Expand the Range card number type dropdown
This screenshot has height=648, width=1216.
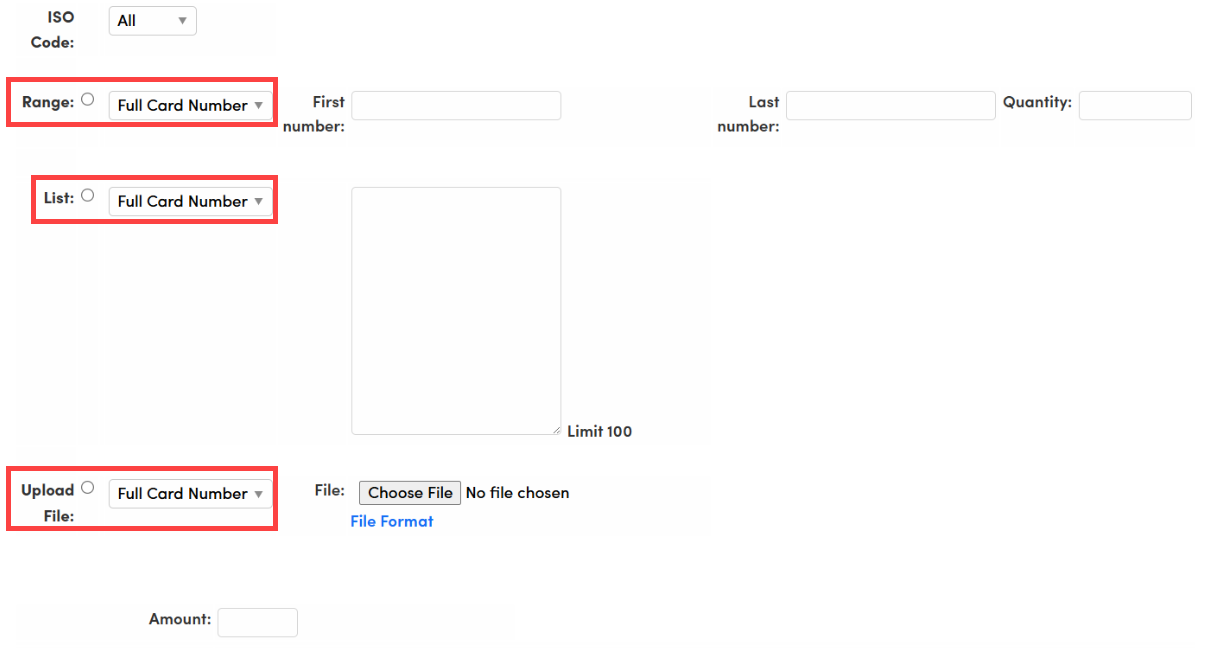(190, 105)
